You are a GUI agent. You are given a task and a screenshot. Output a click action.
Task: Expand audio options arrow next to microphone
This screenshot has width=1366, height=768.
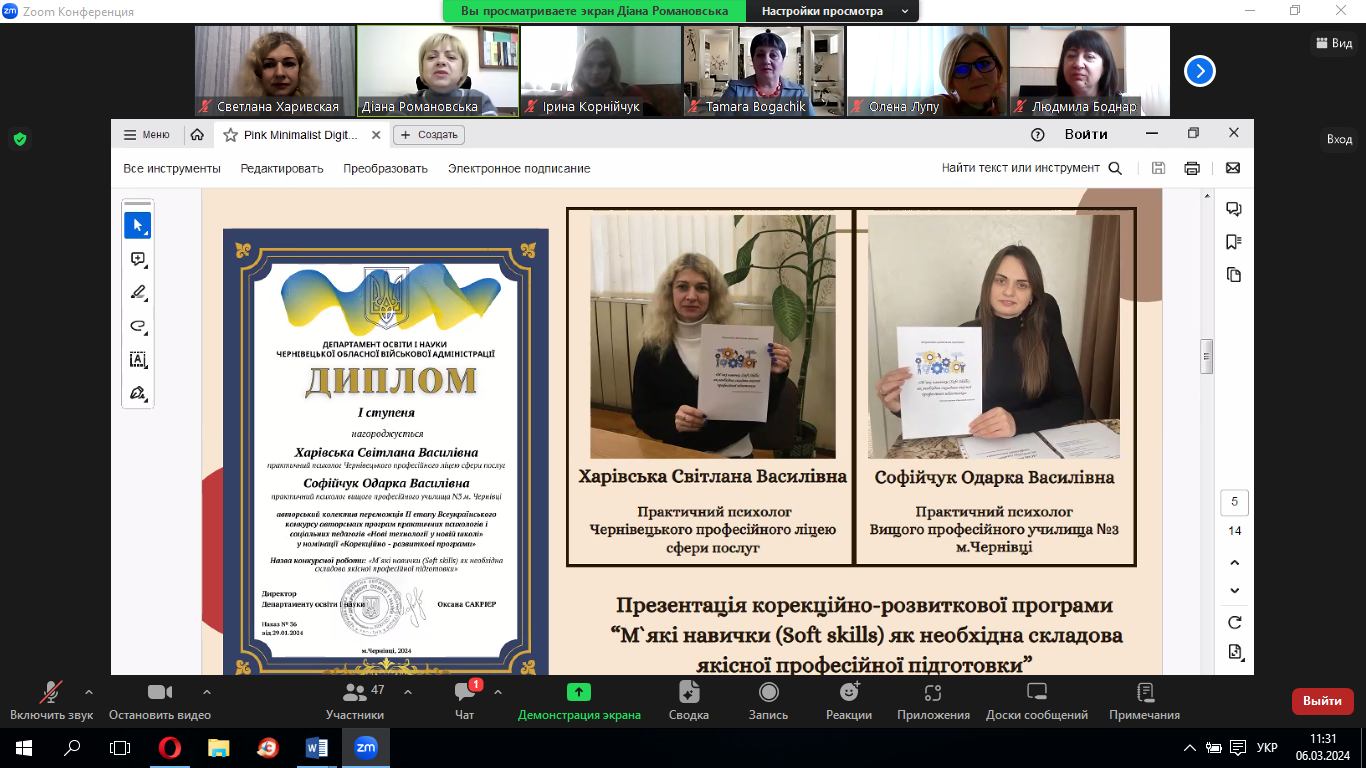pos(89,692)
